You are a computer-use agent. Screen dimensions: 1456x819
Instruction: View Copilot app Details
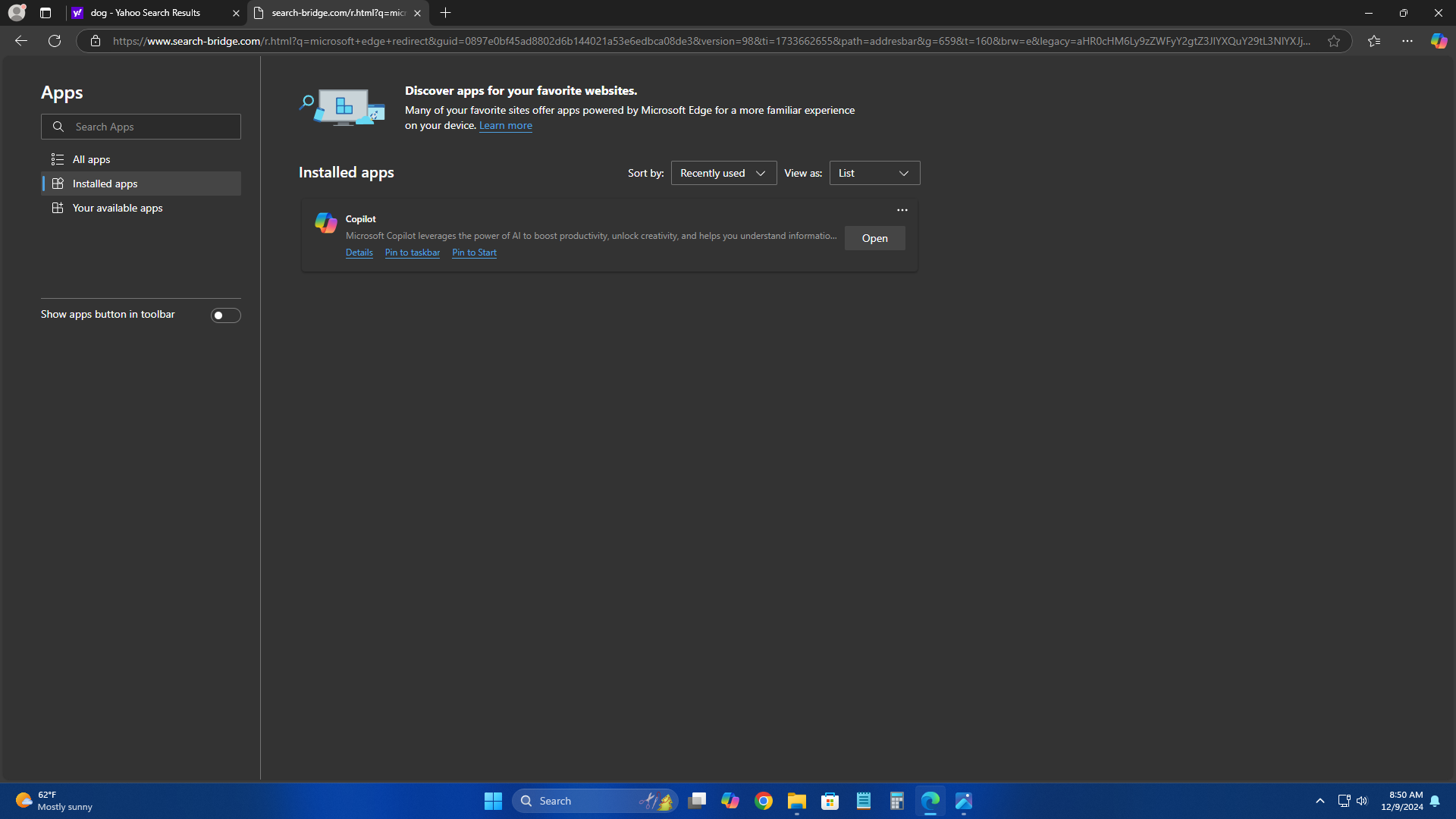point(359,253)
